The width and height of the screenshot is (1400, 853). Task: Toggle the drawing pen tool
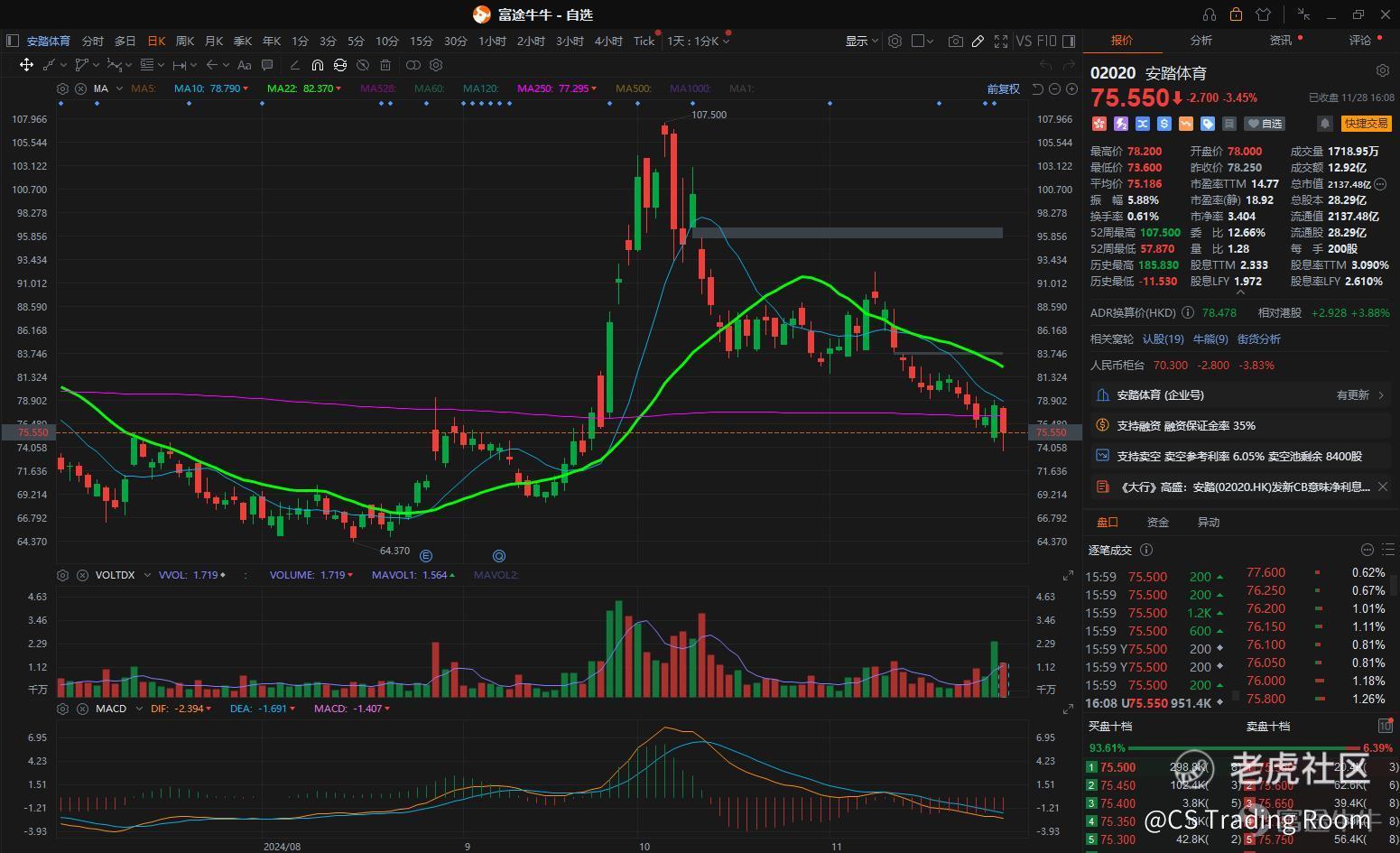(978, 41)
